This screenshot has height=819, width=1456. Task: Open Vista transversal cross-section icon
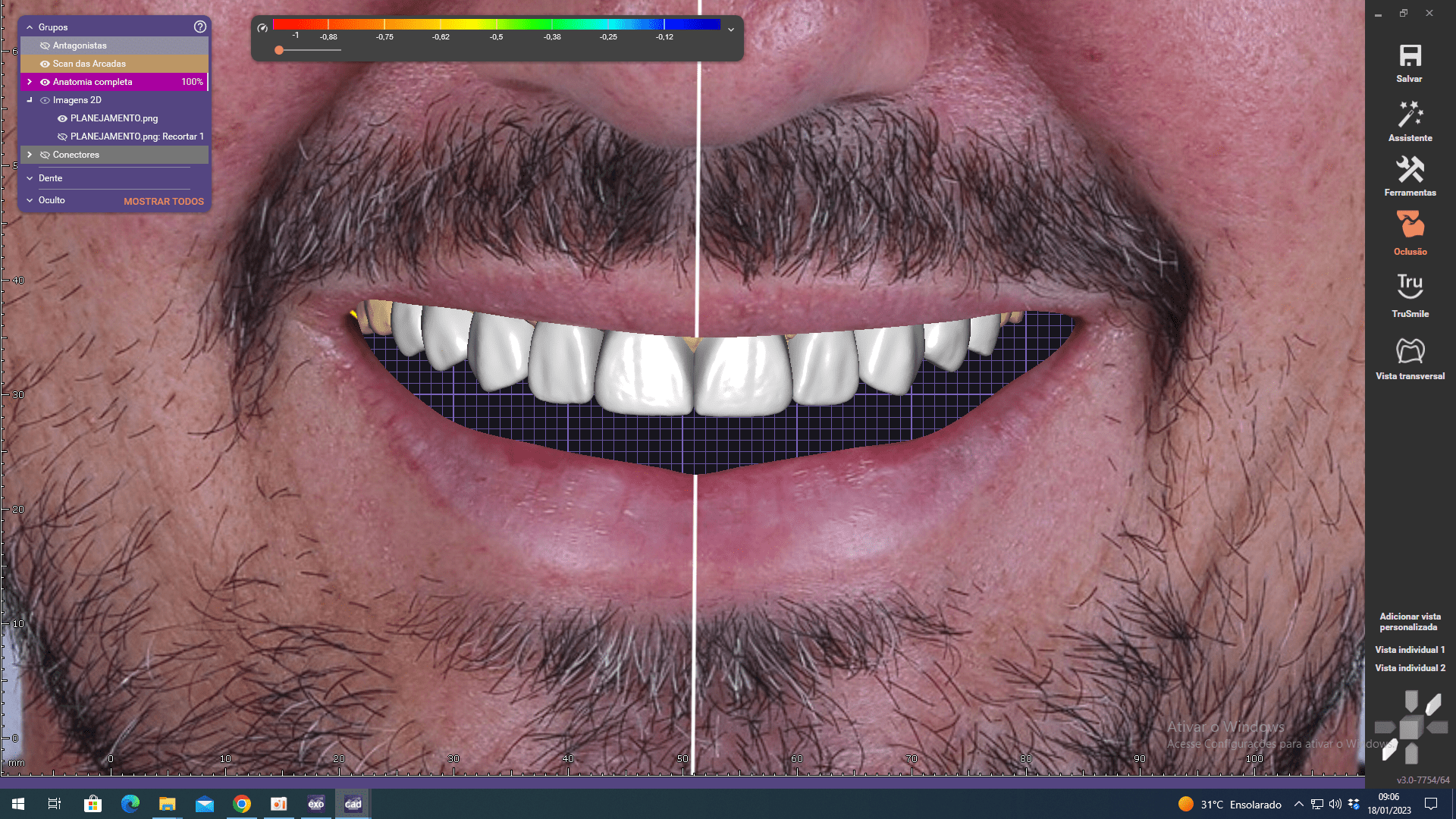click(x=1410, y=350)
